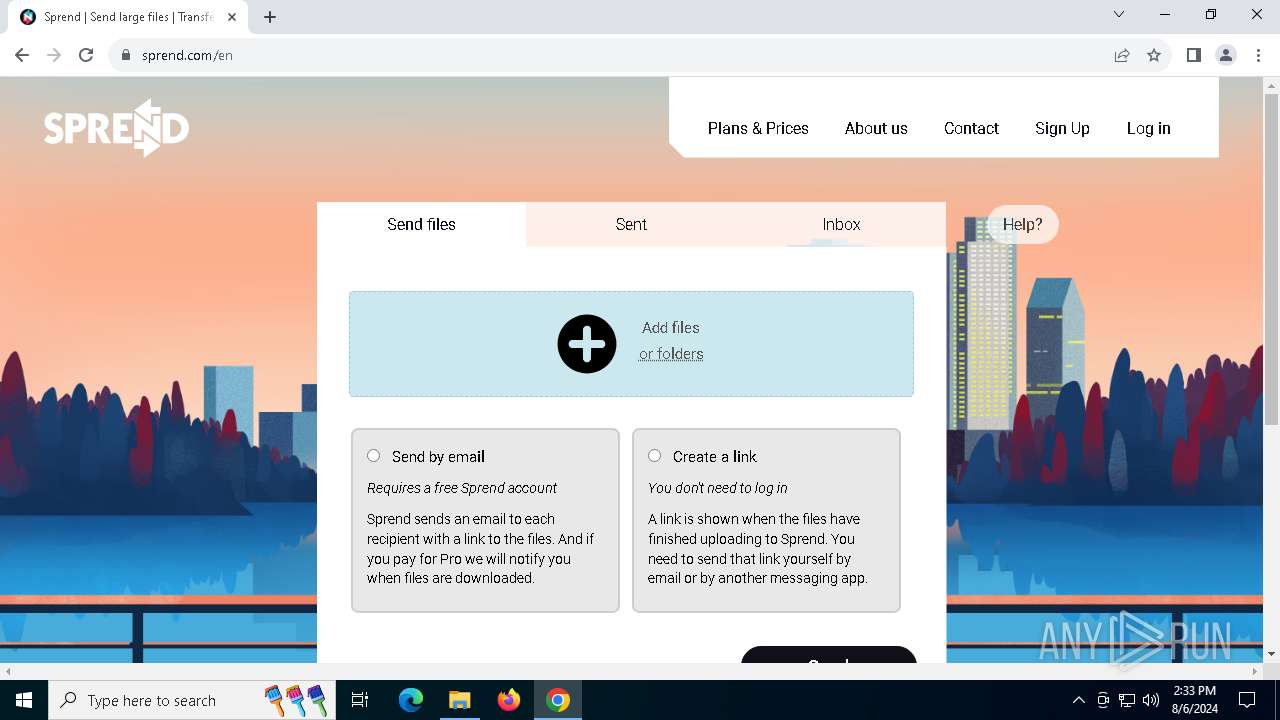Open the Chrome three-dot menu
This screenshot has width=1280, height=720.
coord(1258,55)
